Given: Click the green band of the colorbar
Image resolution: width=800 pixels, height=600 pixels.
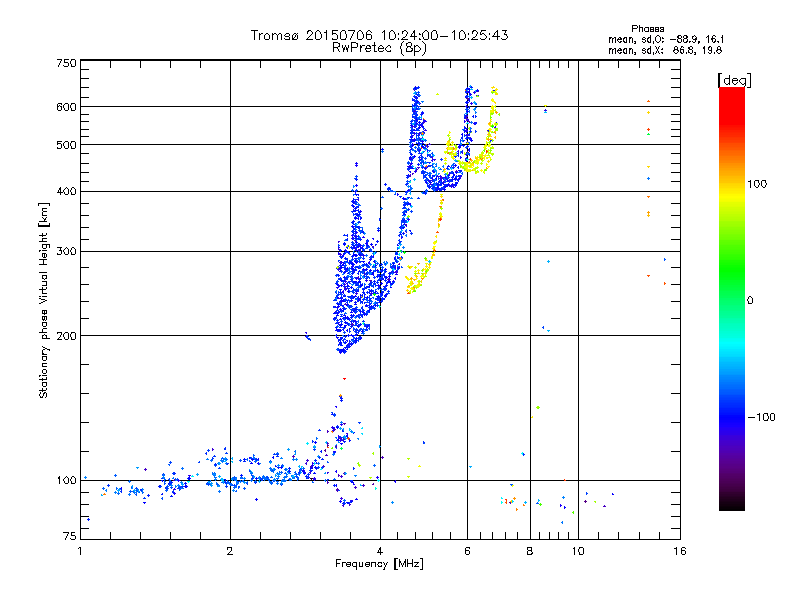Looking at the screenshot, I should [x=732, y=270].
